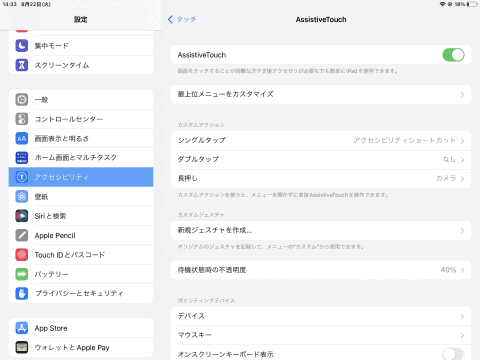Tap the Screen Time hourglass icon
Viewport: 480px width, 360px height.
point(22,65)
